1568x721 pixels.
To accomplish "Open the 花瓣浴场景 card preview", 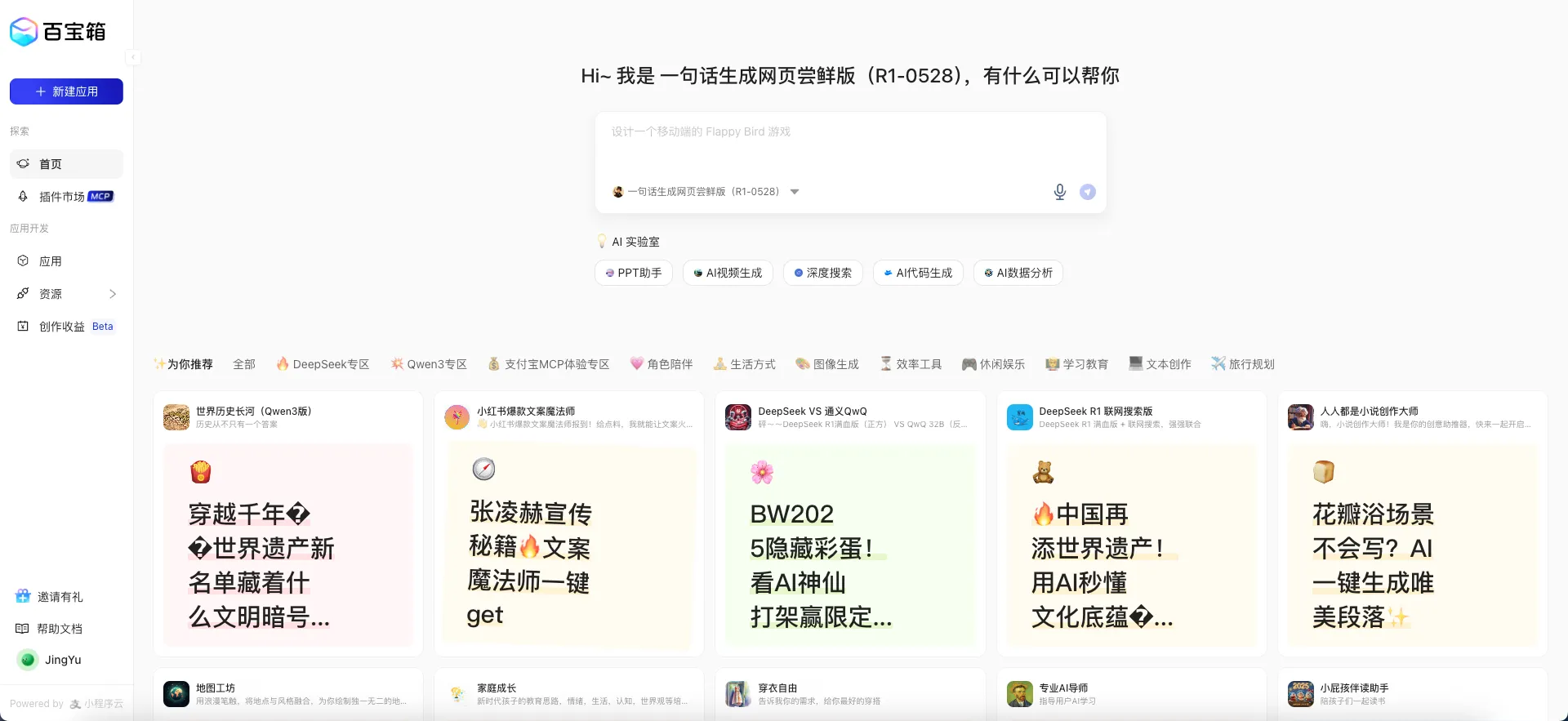I will coord(1413,545).
